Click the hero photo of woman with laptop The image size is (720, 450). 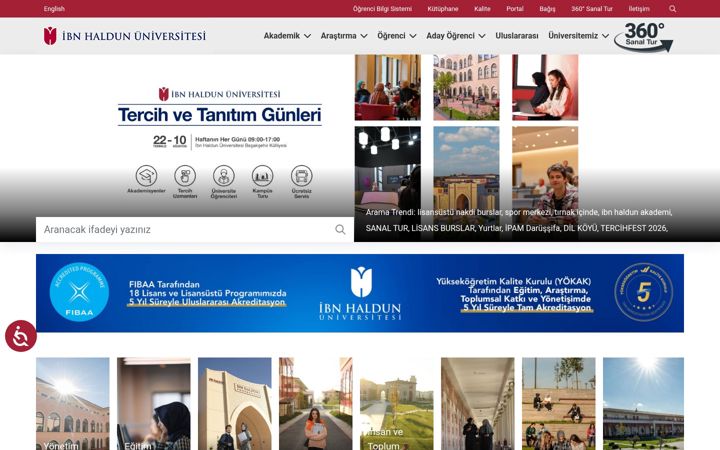tap(545, 87)
